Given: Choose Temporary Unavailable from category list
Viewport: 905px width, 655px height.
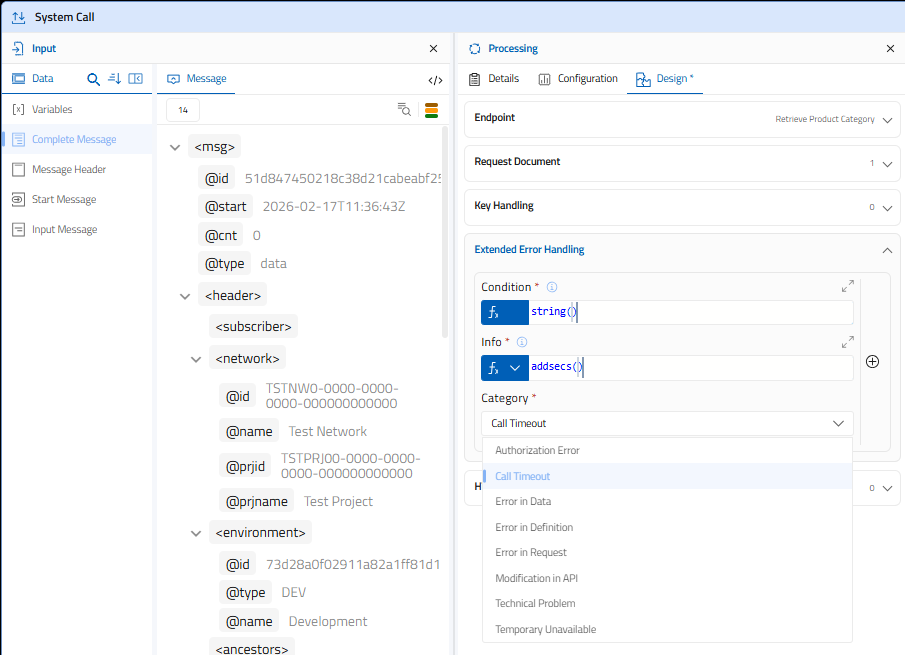Looking at the screenshot, I should [545, 629].
